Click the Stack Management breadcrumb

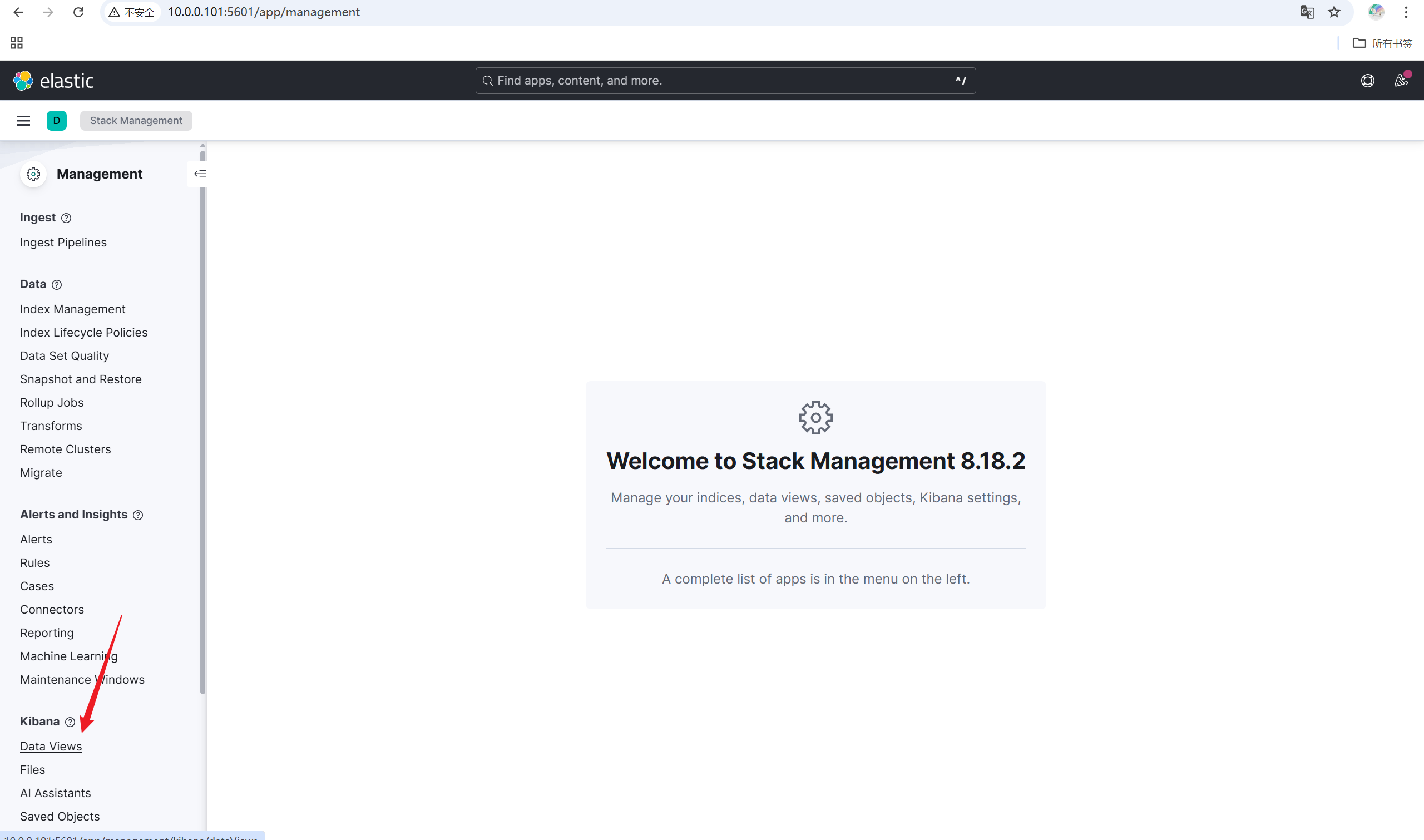click(x=136, y=121)
